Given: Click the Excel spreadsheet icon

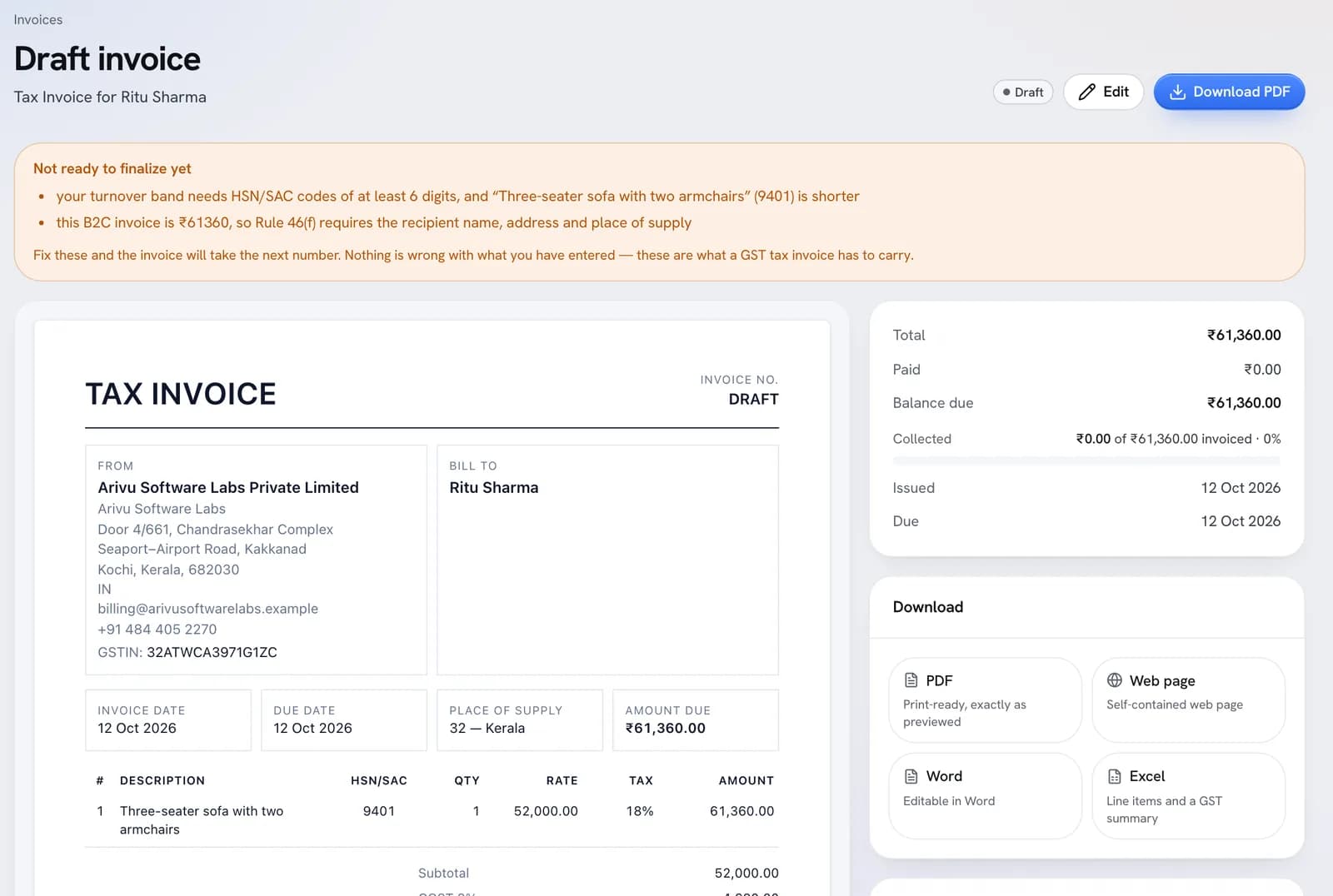Looking at the screenshot, I should (x=1115, y=776).
